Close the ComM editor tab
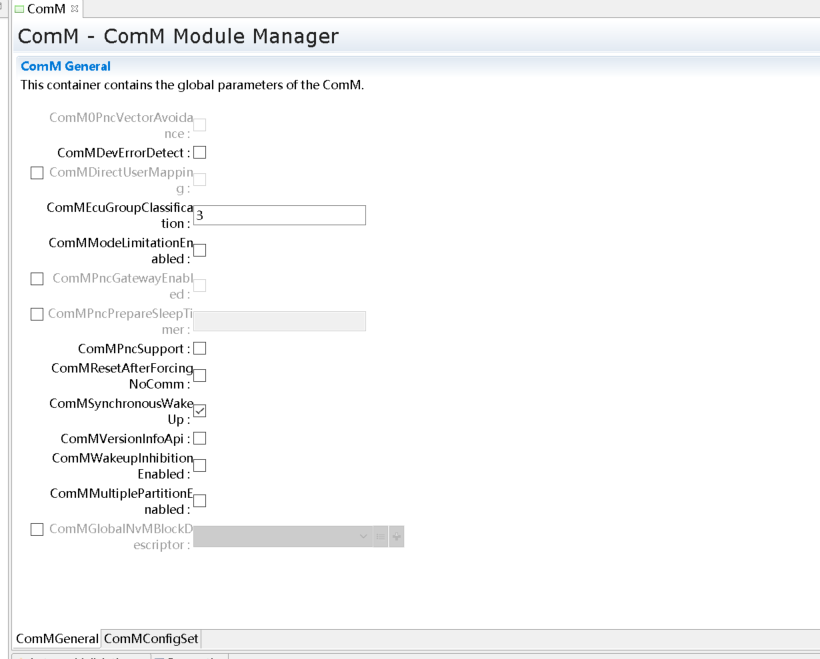Image resolution: width=820 pixels, height=659 pixels. coord(75,9)
